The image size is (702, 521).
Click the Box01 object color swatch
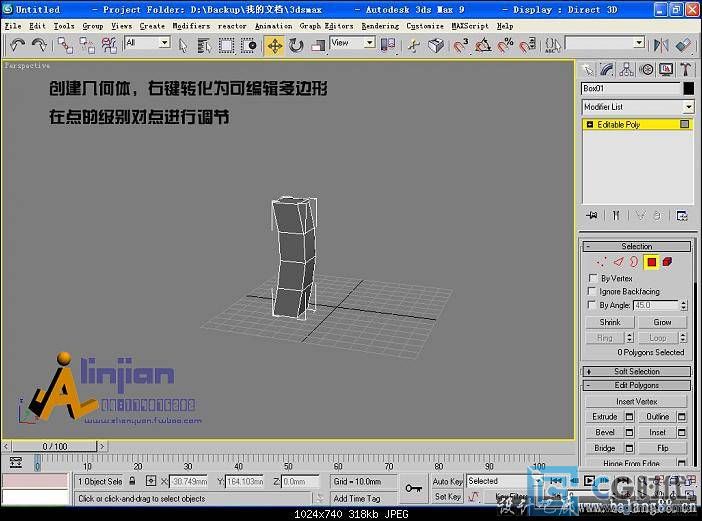(687, 88)
